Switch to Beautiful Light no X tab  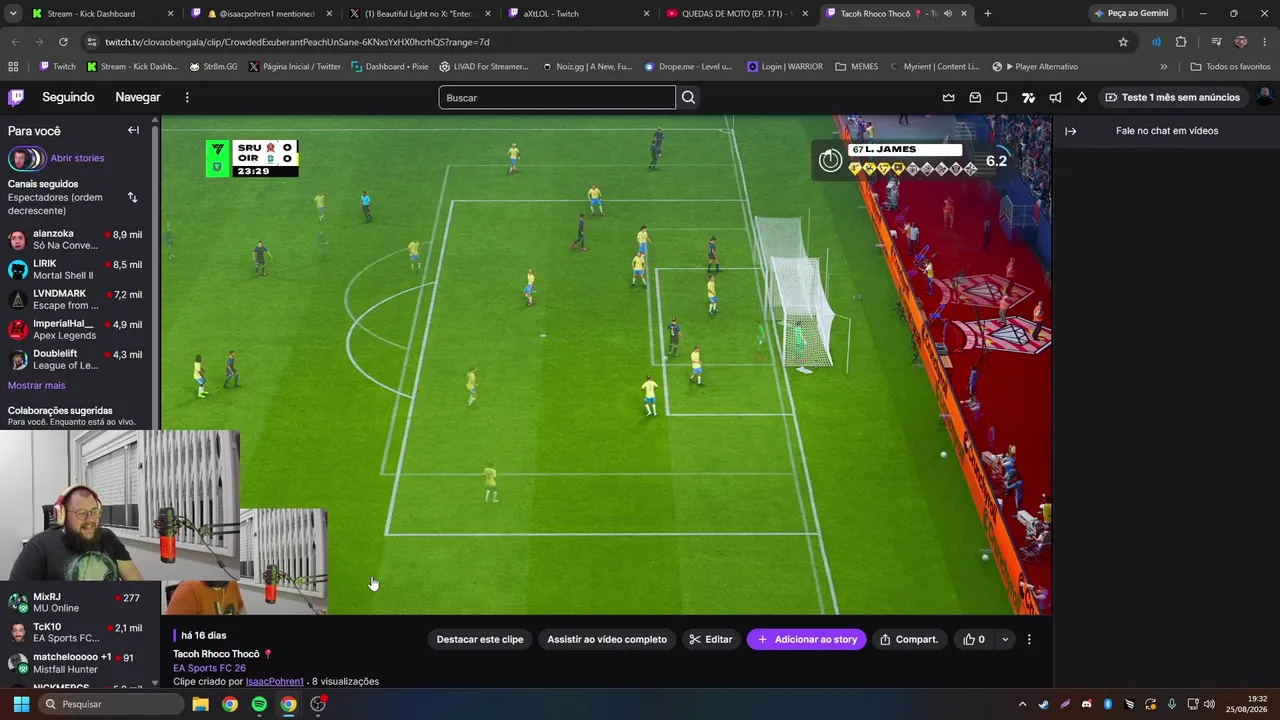420,14
